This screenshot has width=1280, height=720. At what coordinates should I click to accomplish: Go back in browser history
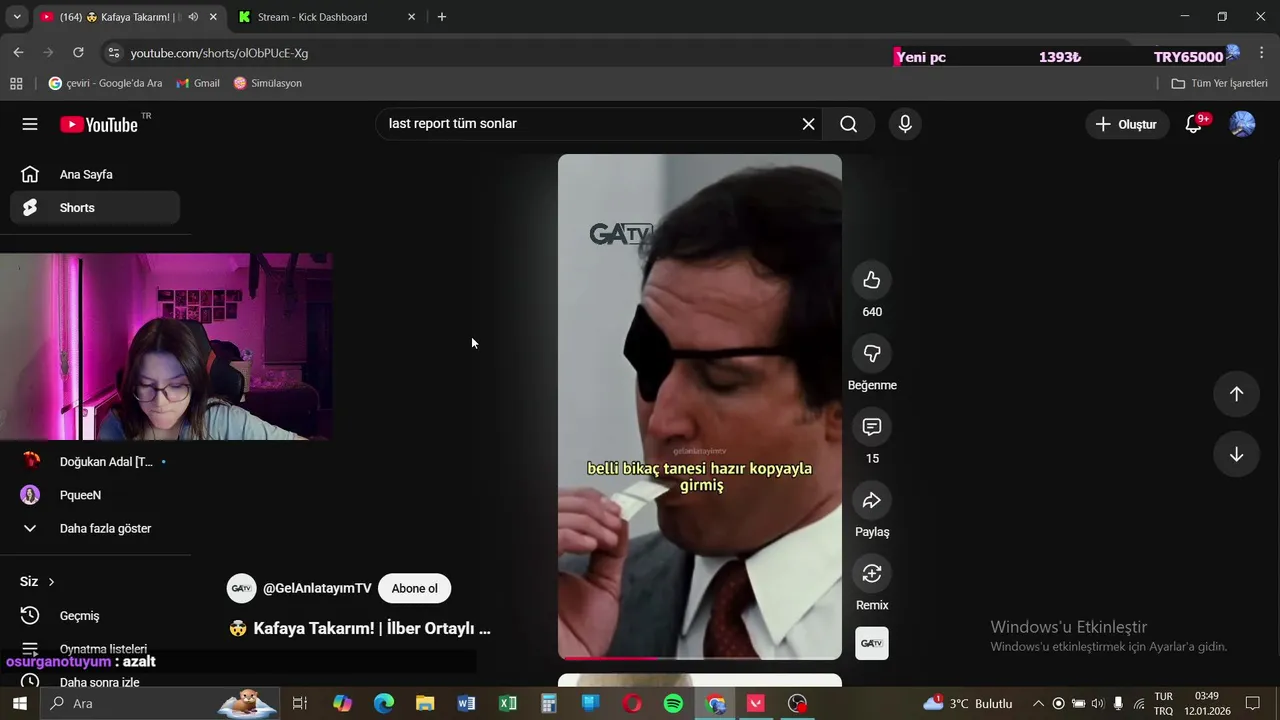(x=18, y=53)
